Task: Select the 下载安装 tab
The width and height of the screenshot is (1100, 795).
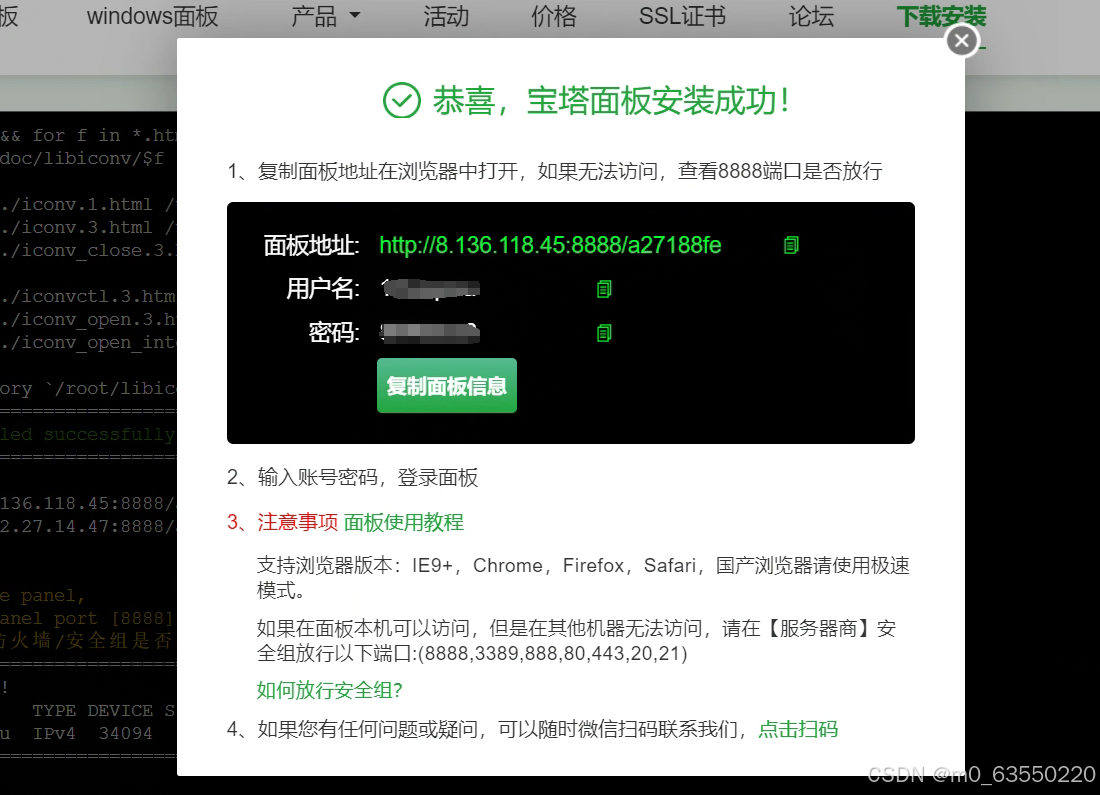Action: click(x=941, y=16)
